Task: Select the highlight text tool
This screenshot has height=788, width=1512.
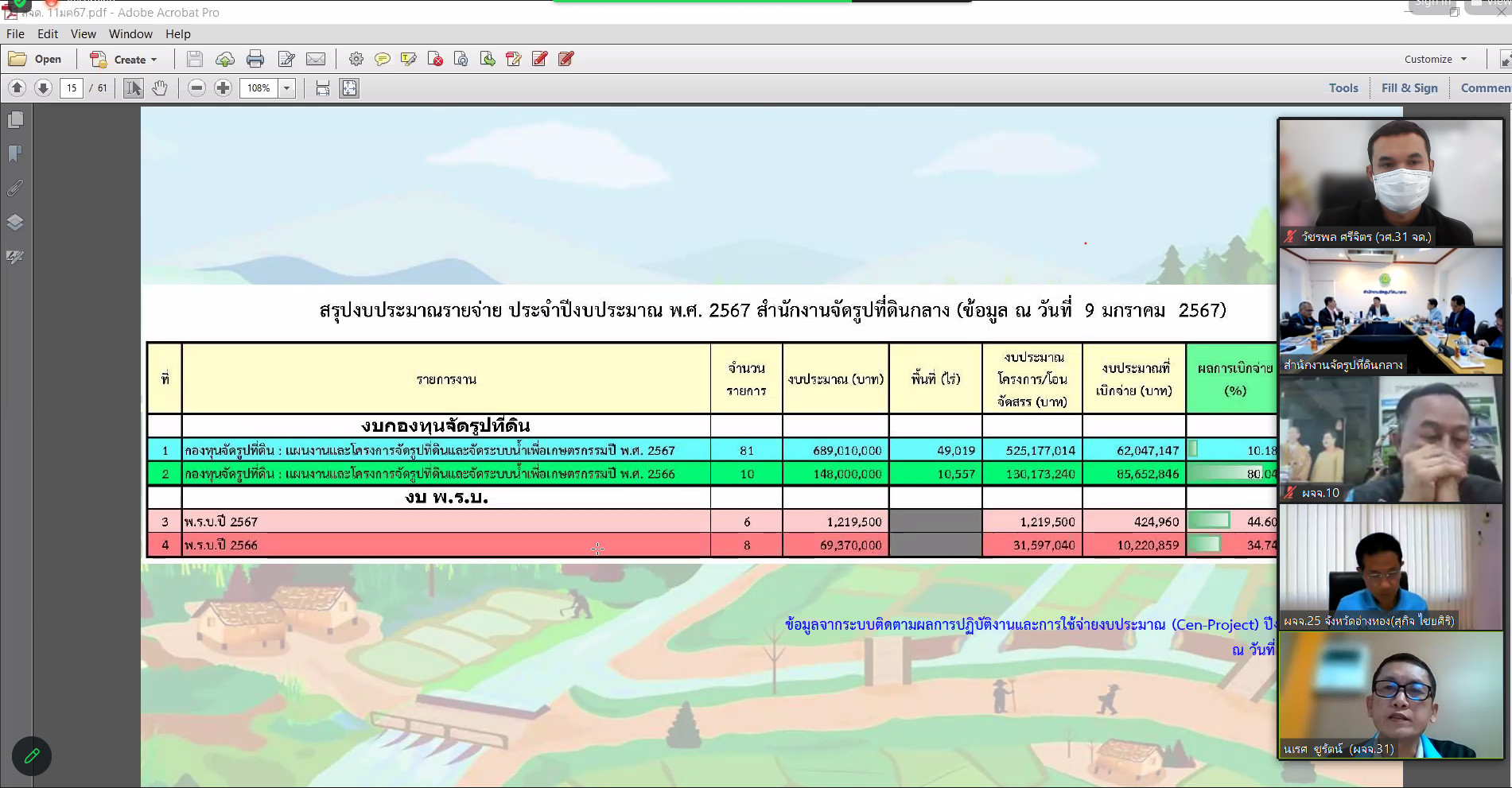Action: point(409,59)
